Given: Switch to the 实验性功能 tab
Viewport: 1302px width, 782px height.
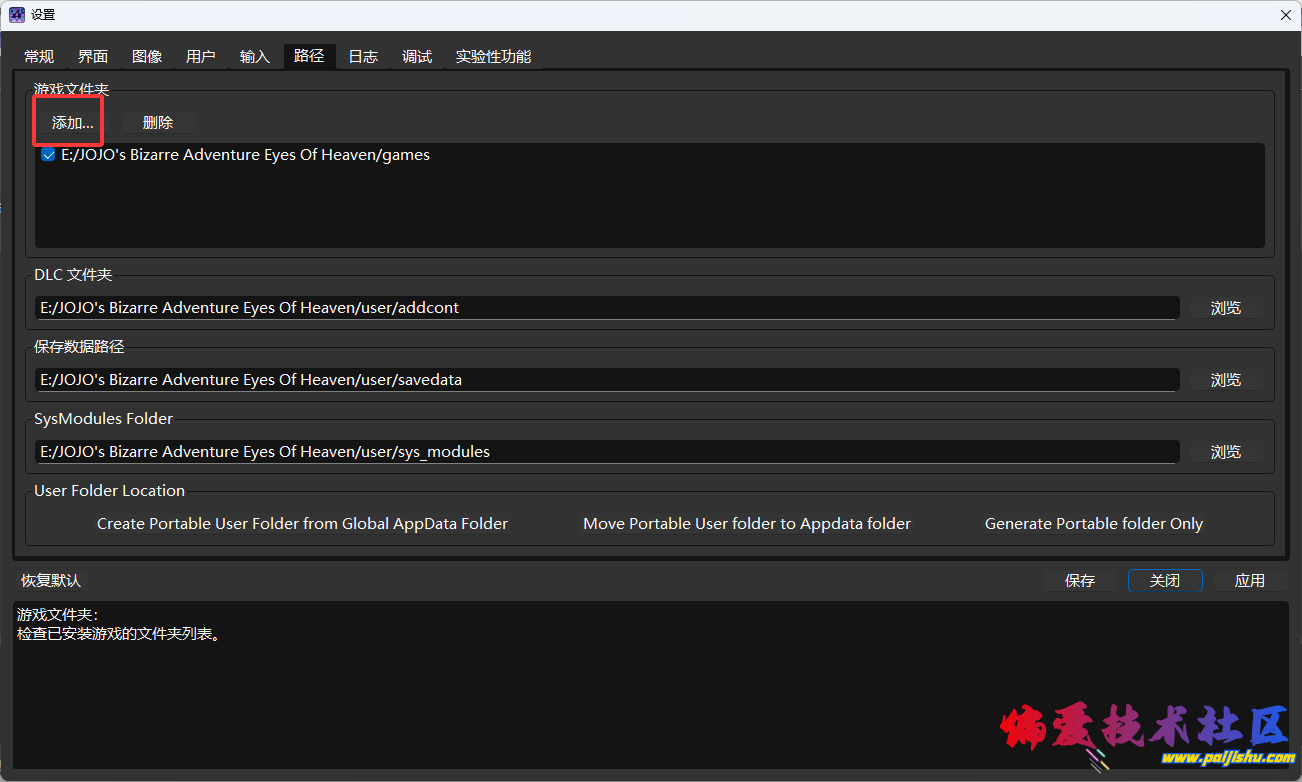Looking at the screenshot, I should 493,57.
